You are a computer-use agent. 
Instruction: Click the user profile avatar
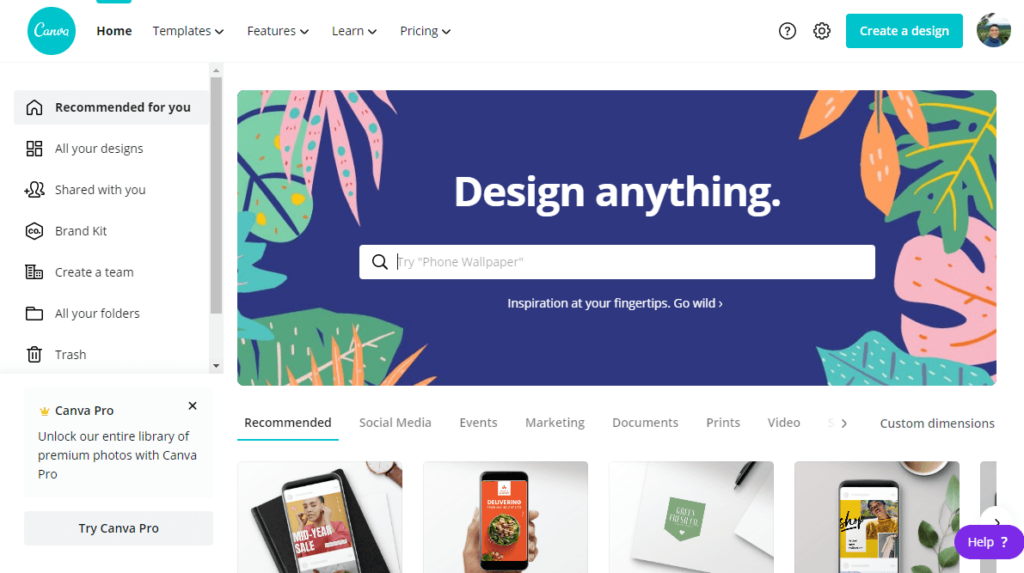coord(993,30)
